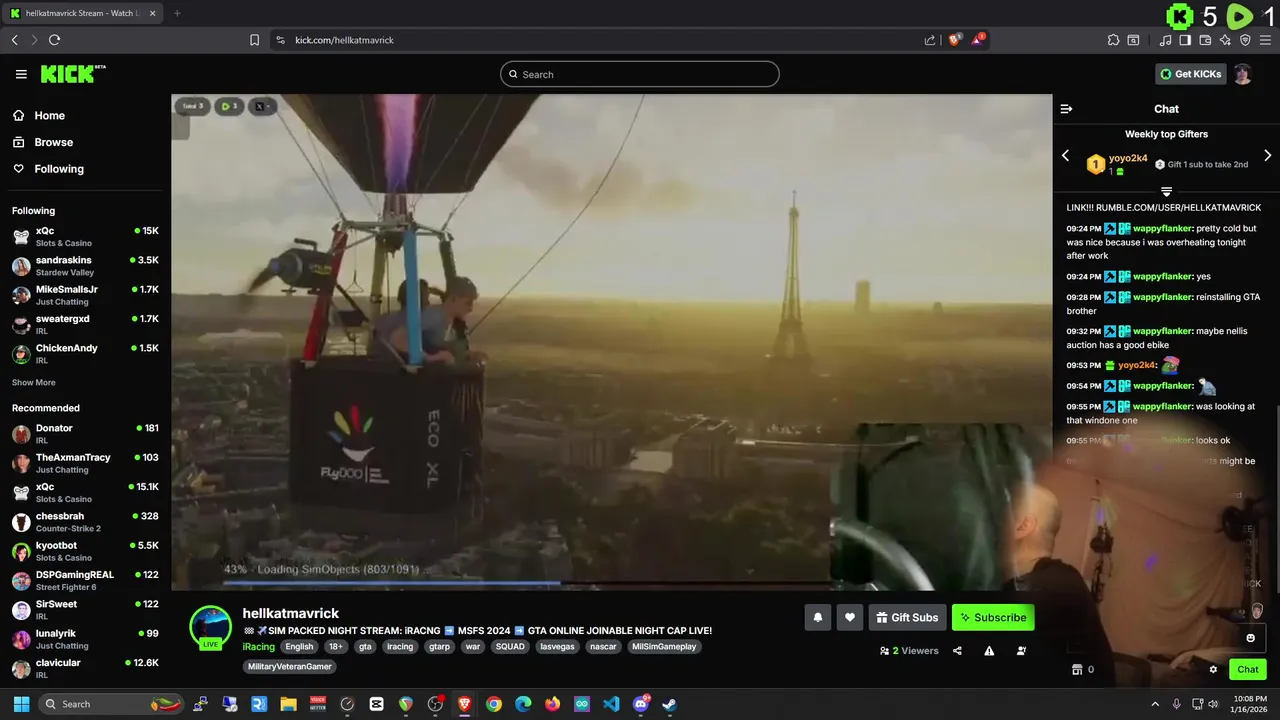Toggle stream notifications bell

pos(817,618)
